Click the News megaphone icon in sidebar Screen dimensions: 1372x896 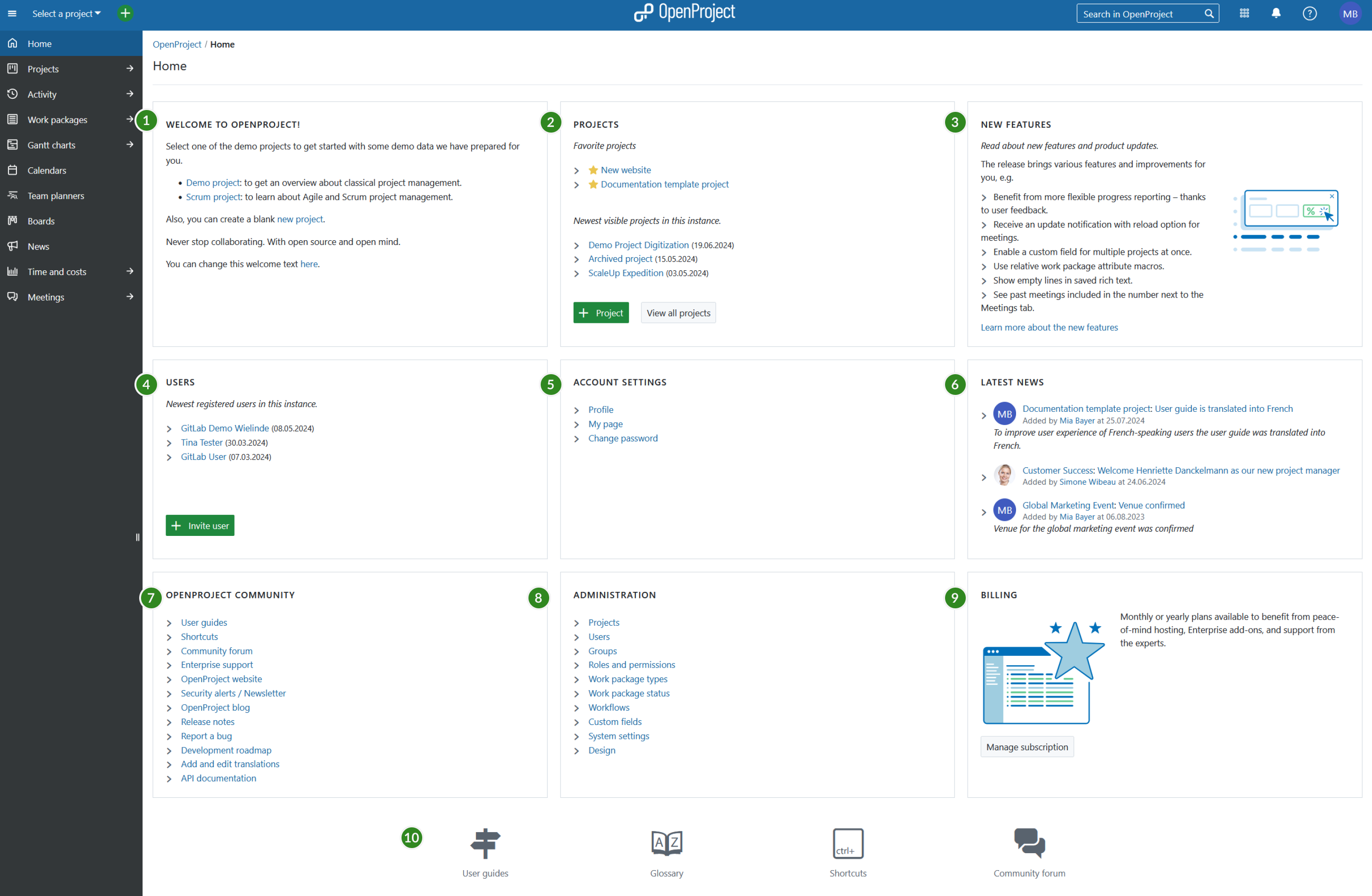click(13, 246)
